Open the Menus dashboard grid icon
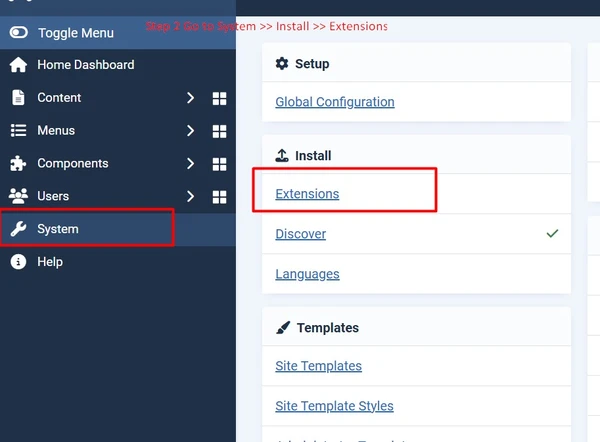This screenshot has height=442, width=600. coord(219,131)
